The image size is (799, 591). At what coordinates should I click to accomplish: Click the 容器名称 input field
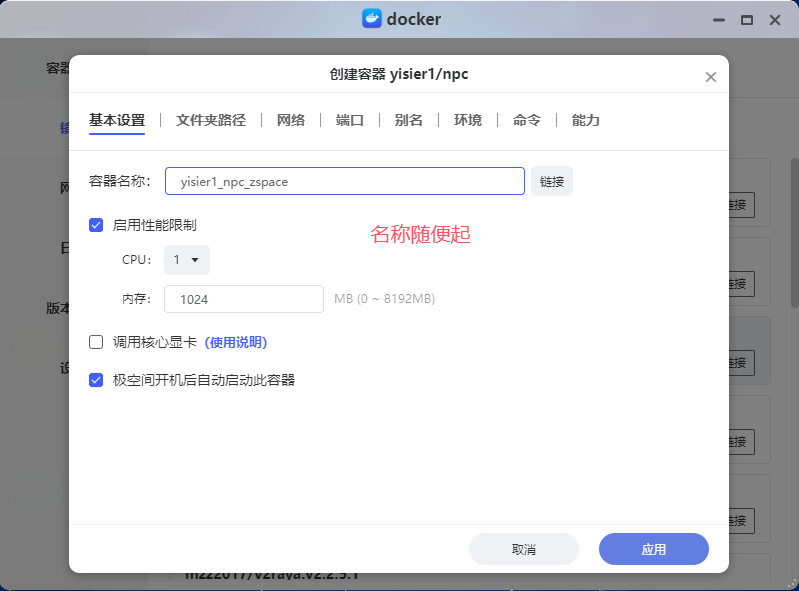pos(344,181)
